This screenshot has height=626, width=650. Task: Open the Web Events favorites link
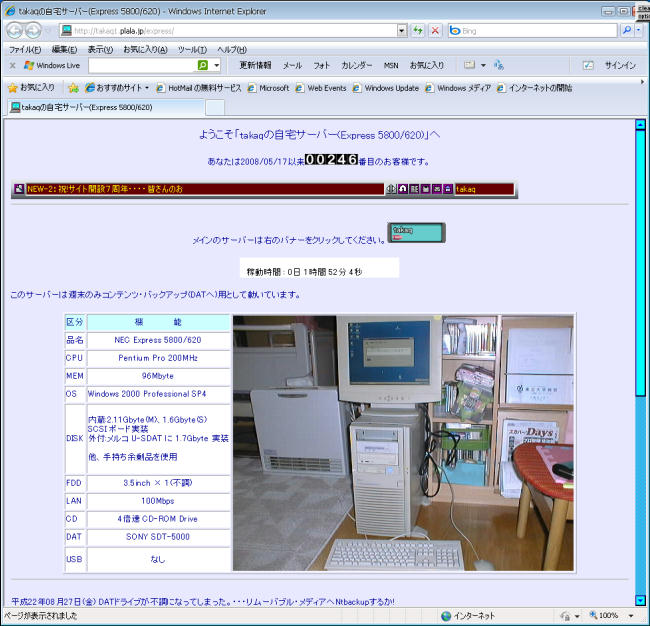point(321,88)
